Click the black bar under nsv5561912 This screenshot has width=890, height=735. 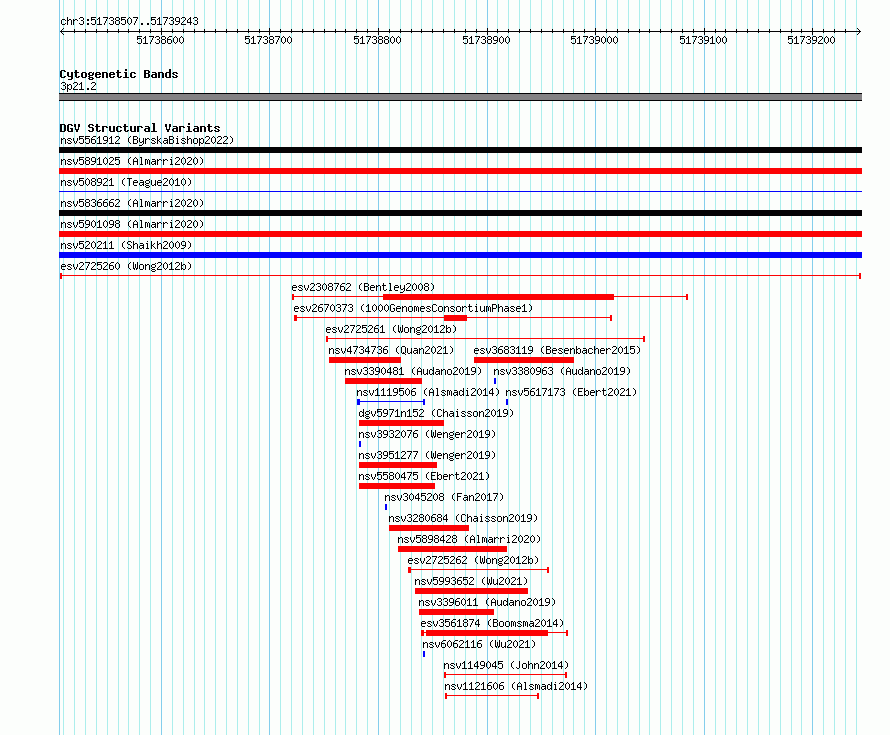(x=460, y=150)
